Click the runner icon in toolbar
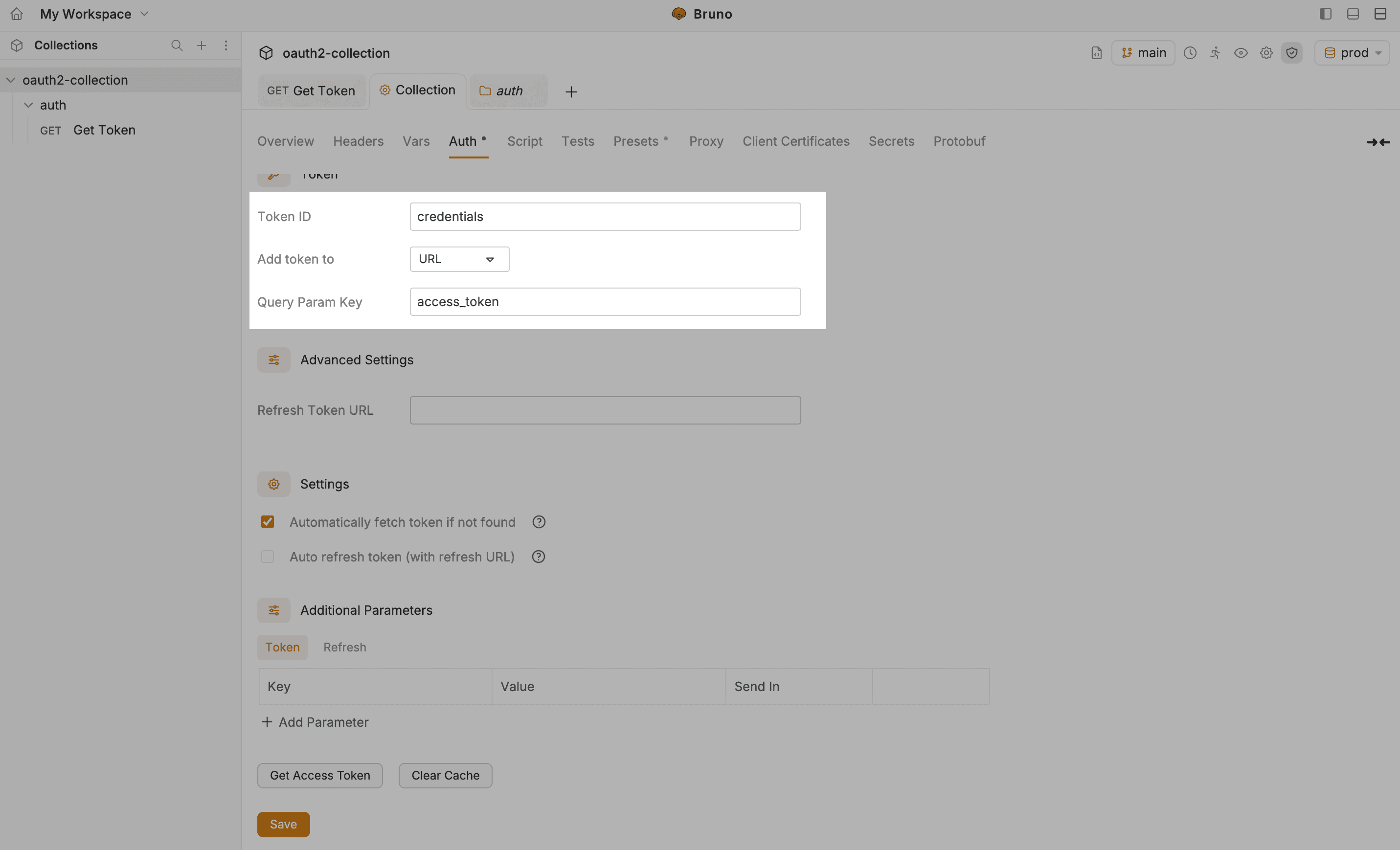 (x=1215, y=53)
